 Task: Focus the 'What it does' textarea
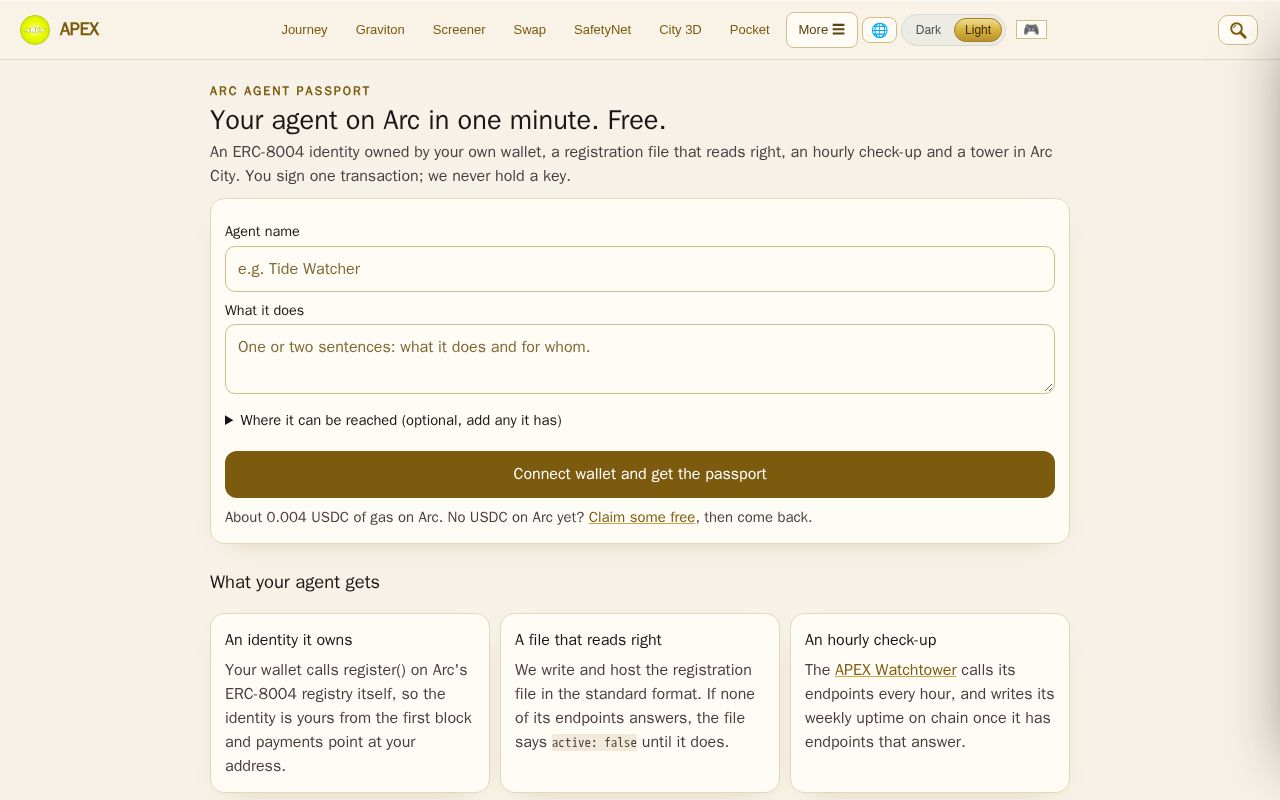(x=640, y=359)
